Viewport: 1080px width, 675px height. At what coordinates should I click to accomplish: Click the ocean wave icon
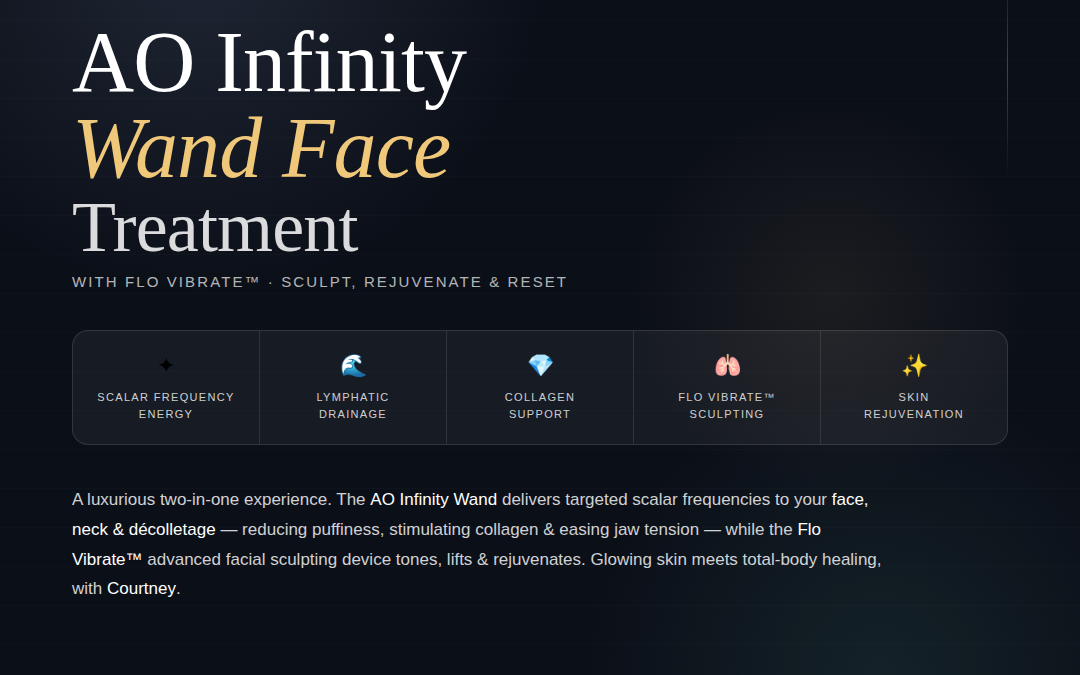tap(353, 366)
